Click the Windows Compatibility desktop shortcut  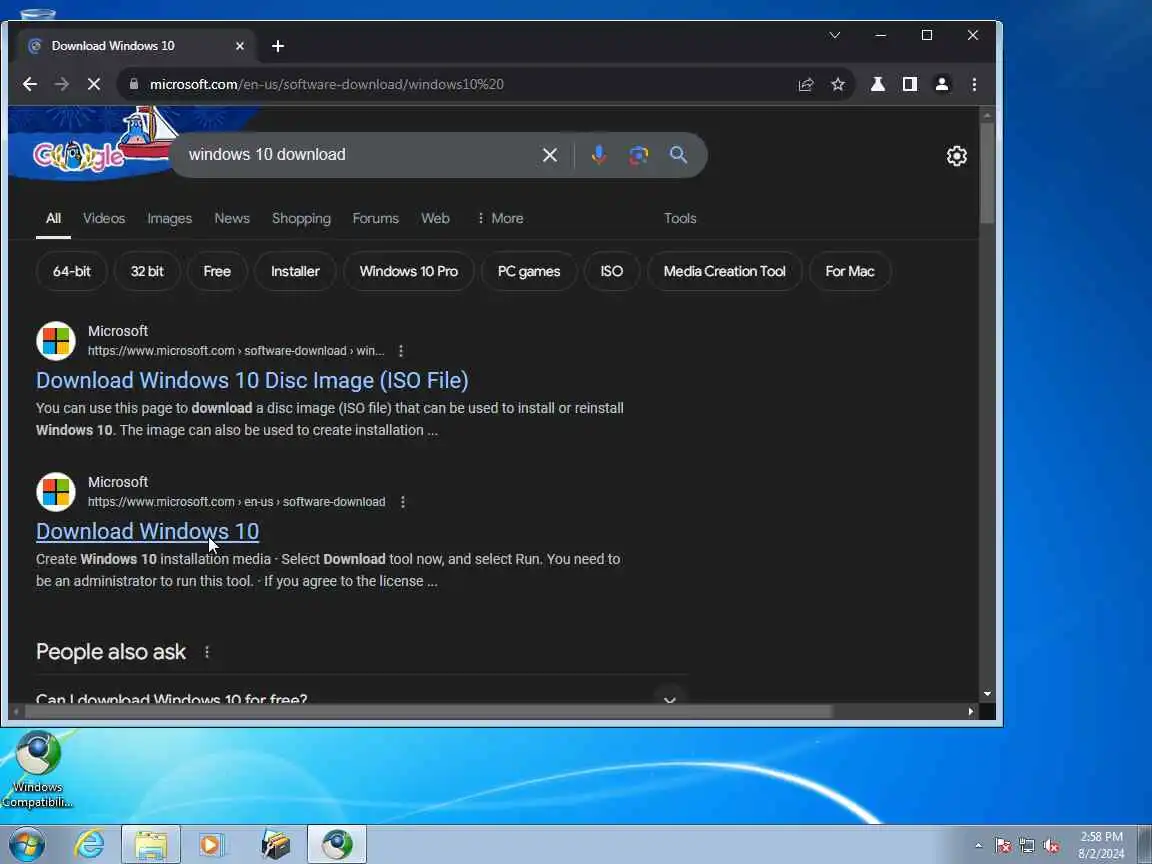[37, 769]
